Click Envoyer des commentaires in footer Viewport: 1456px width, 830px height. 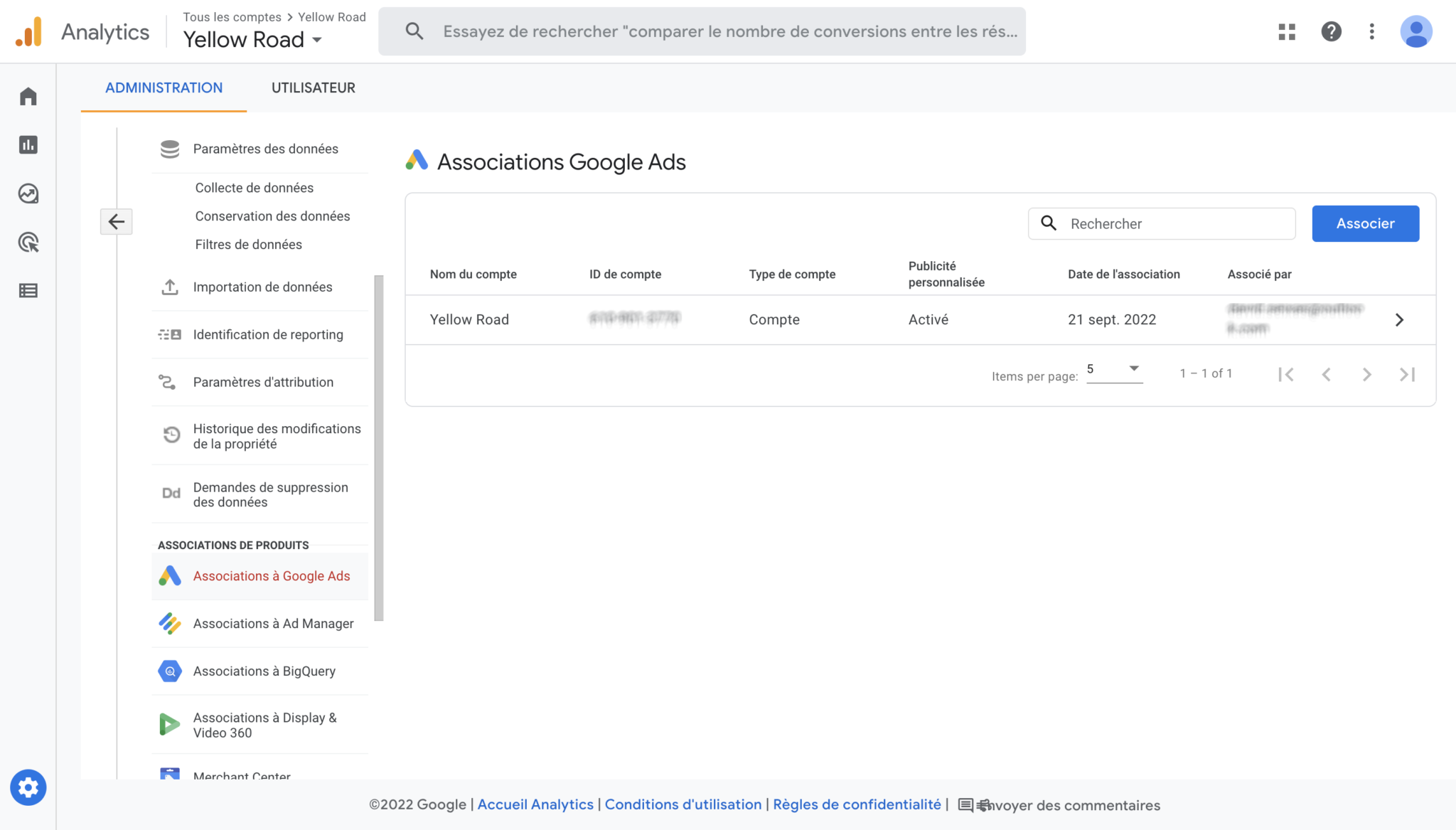point(1069,805)
